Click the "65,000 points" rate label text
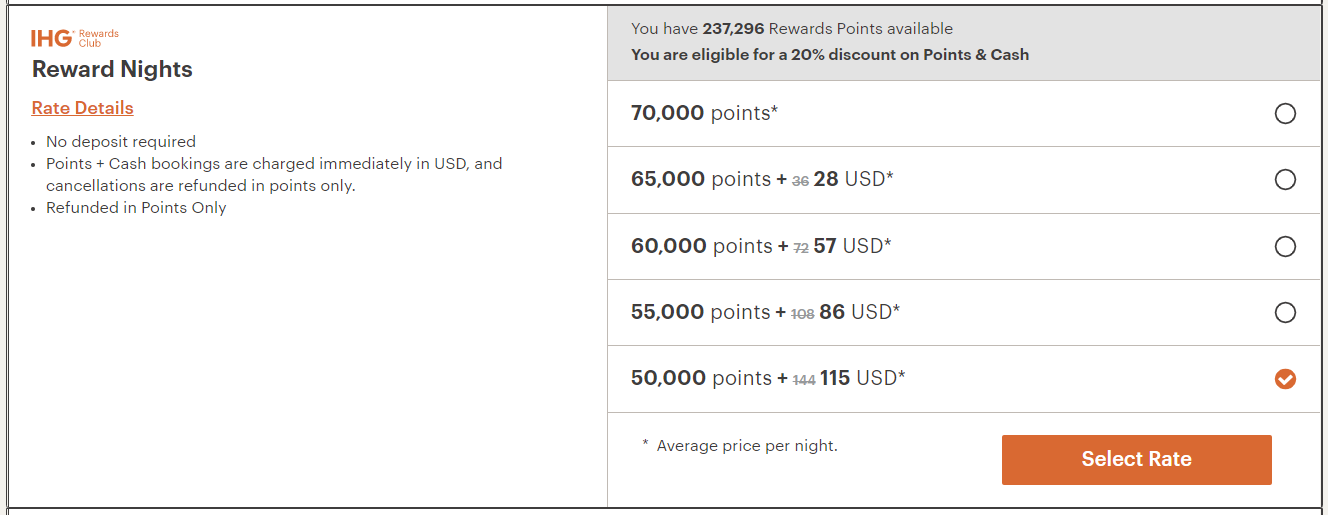Image resolution: width=1328 pixels, height=515 pixels. pyautogui.click(x=701, y=180)
